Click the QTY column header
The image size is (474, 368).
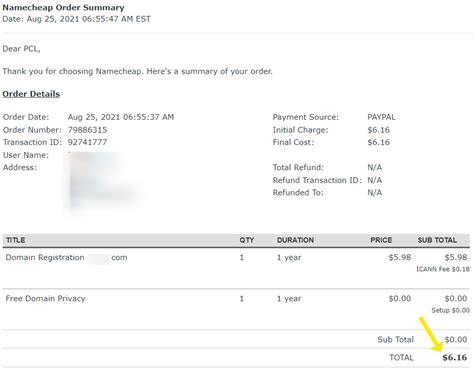247,240
